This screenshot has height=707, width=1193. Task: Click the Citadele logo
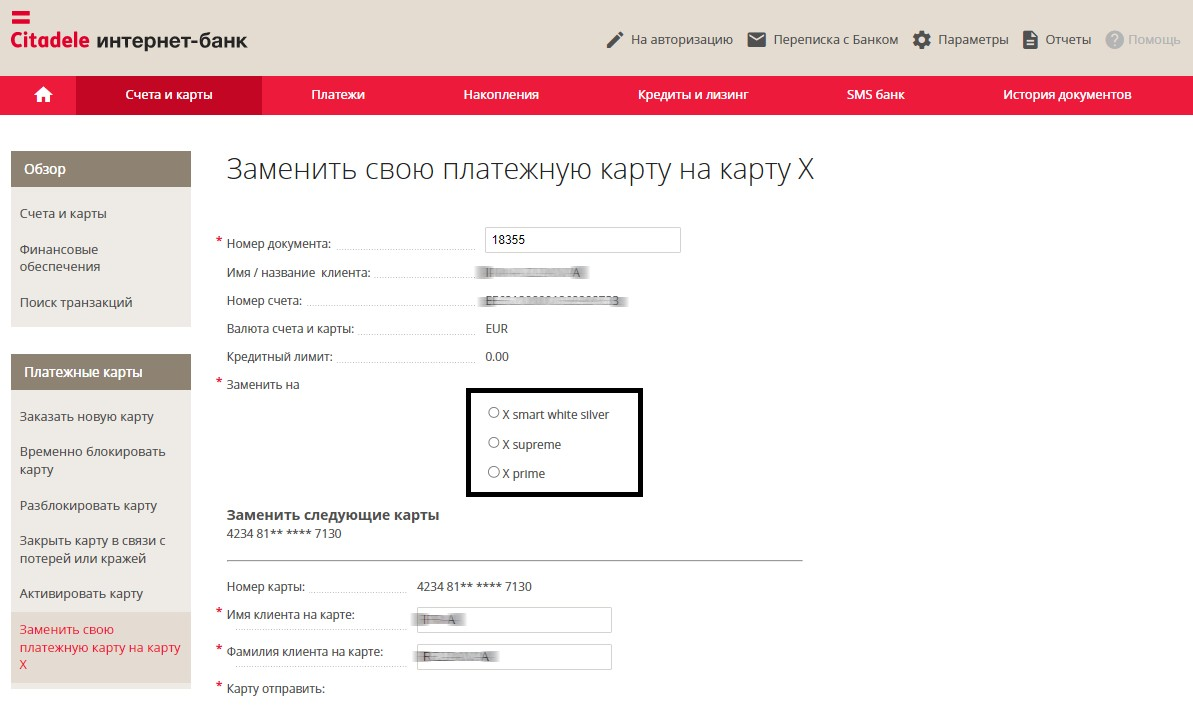pyautogui.click(x=129, y=33)
